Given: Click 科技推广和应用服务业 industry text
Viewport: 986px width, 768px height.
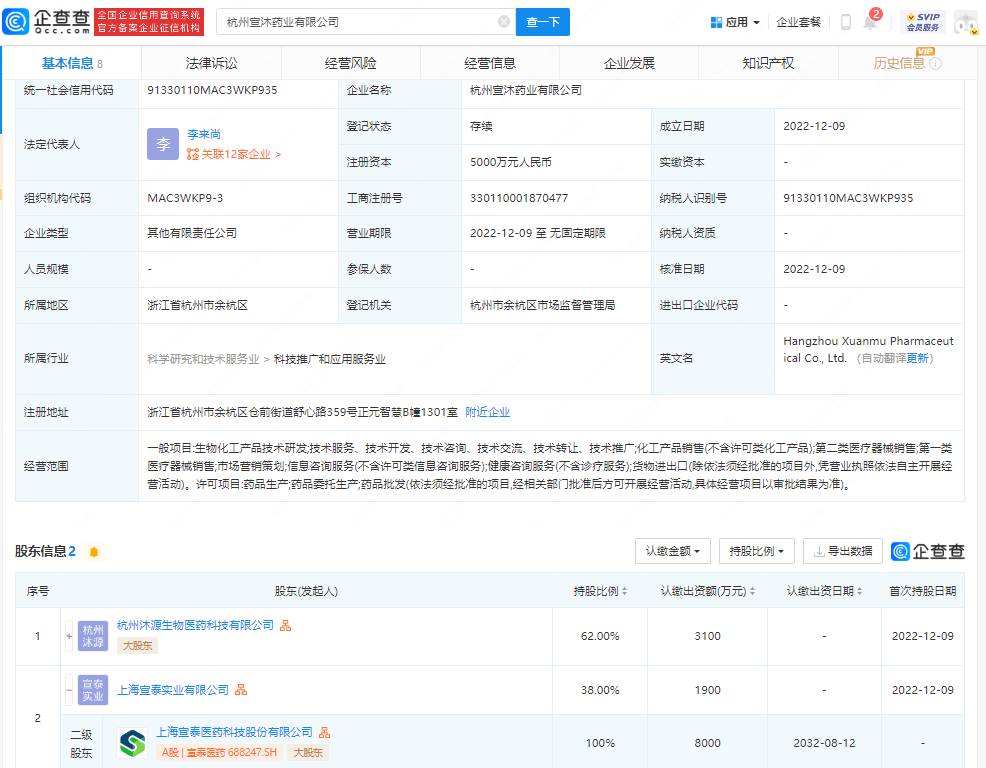Looking at the screenshot, I should pyautogui.click(x=330, y=359).
